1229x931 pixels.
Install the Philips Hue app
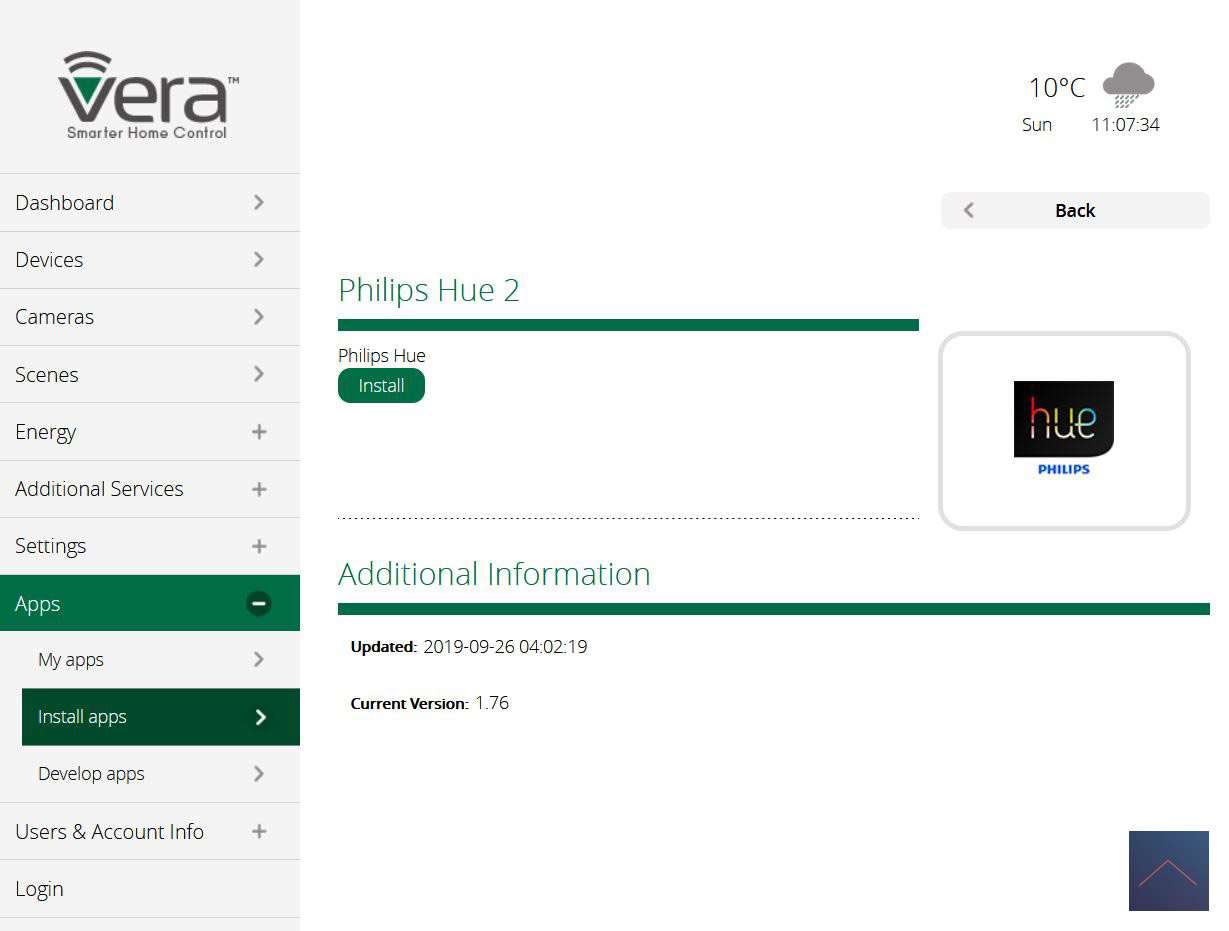click(381, 386)
